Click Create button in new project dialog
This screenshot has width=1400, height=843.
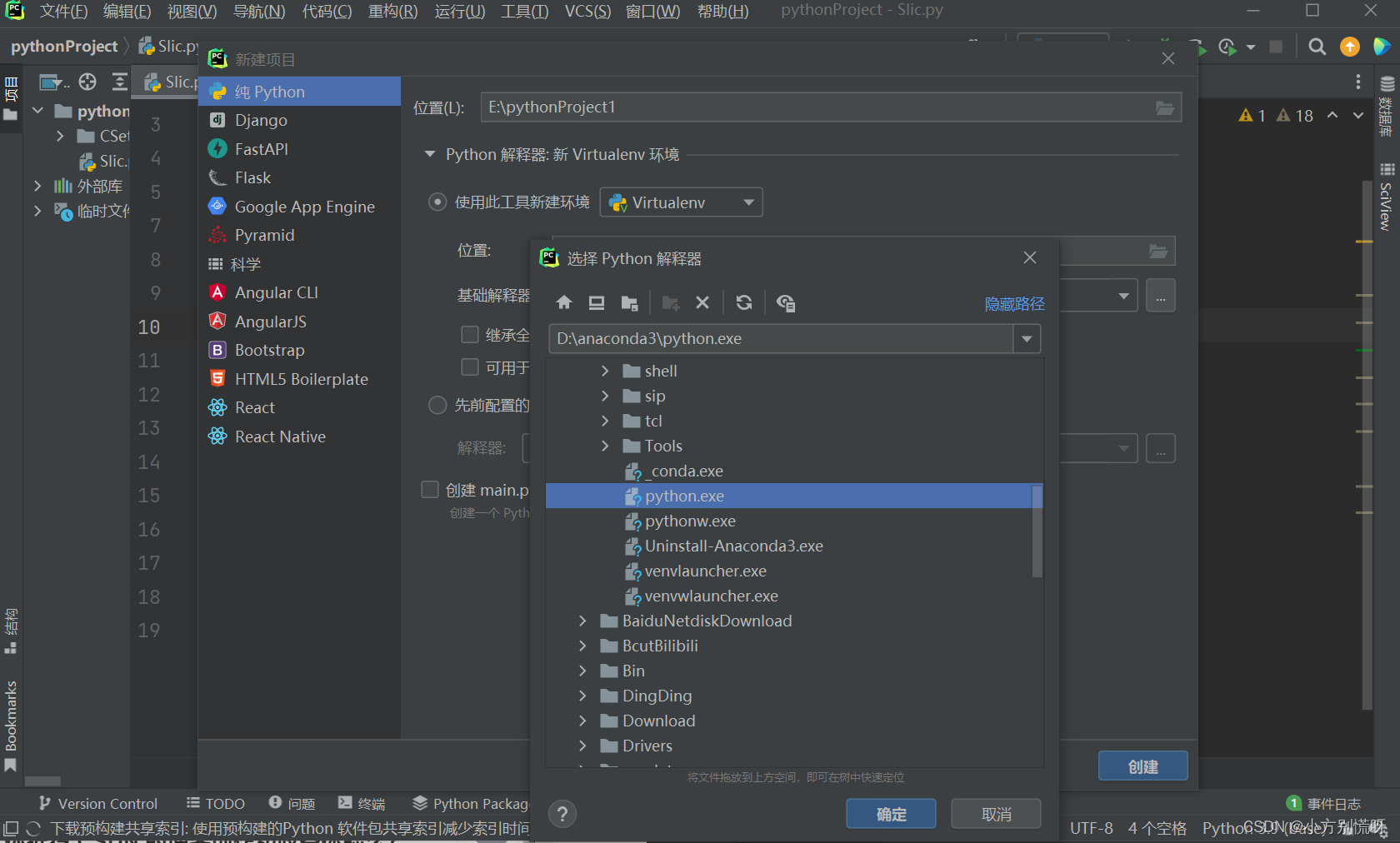click(1142, 766)
